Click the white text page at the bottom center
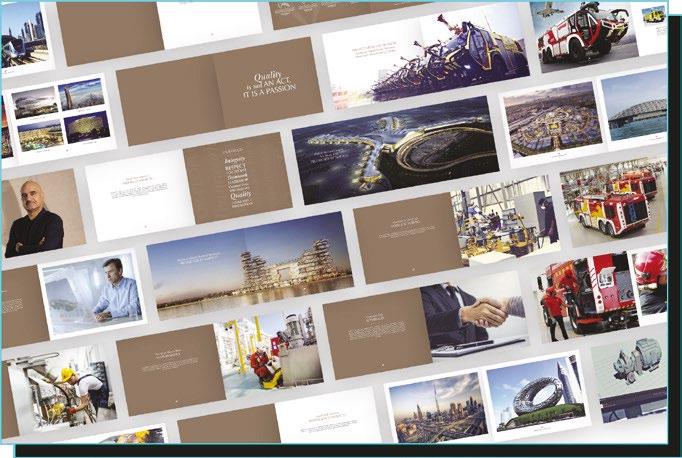The width and height of the screenshot is (682, 458). click(x=328, y=415)
